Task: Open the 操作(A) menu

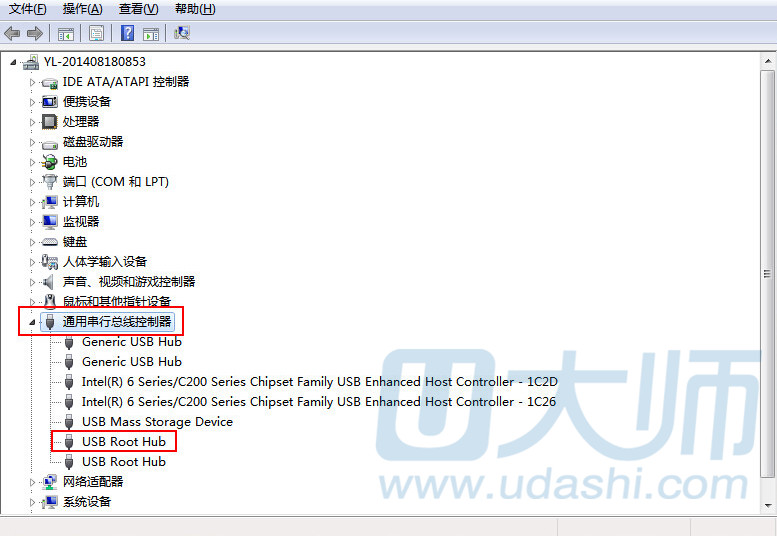Action: click(x=83, y=9)
